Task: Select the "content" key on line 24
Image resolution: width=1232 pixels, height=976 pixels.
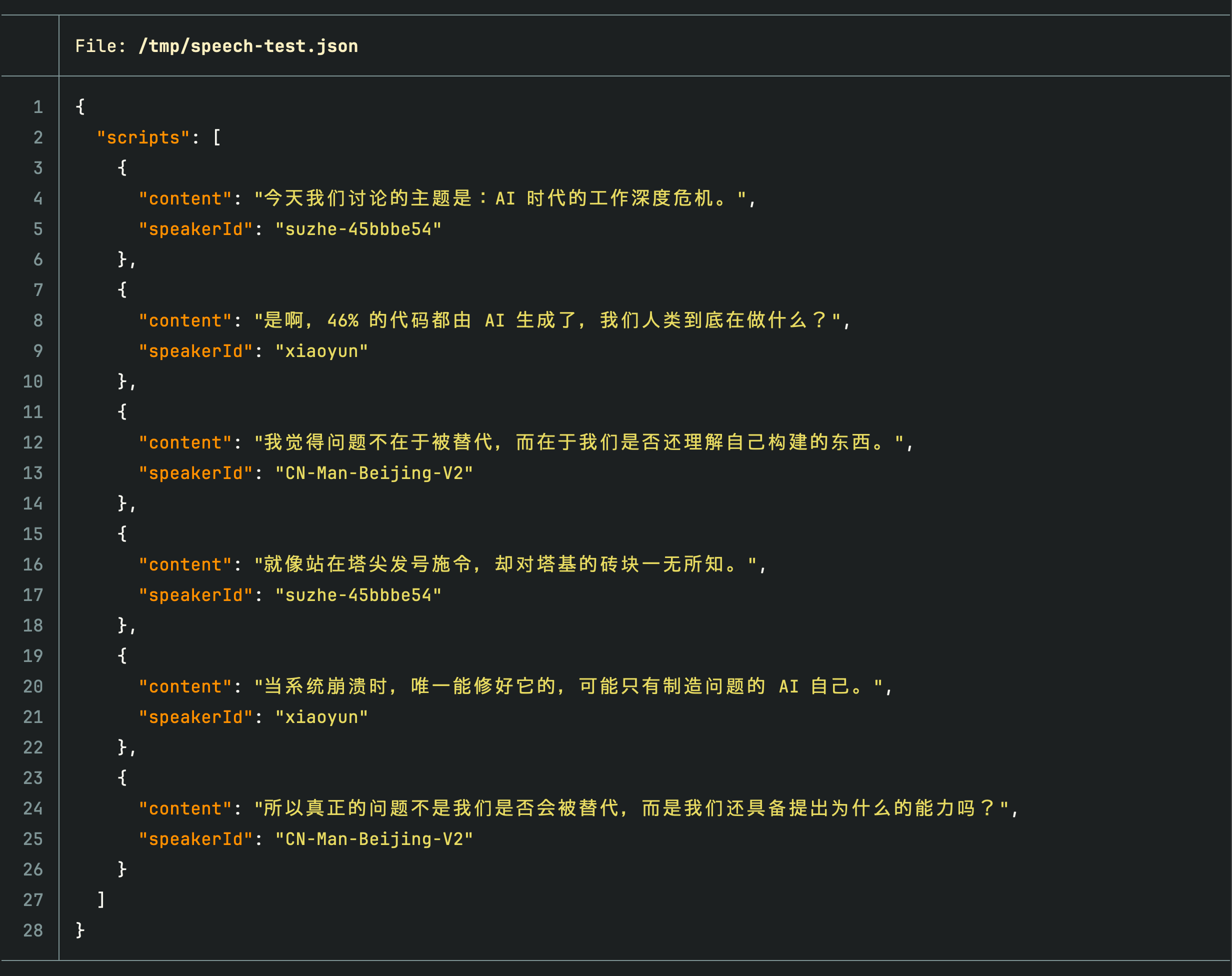Action: [184, 808]
